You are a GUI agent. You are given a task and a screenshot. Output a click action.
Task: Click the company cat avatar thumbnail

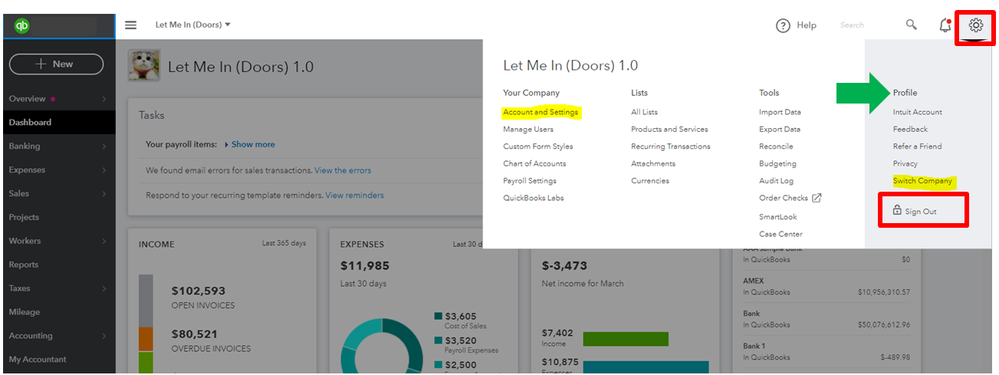coord(144,66)
